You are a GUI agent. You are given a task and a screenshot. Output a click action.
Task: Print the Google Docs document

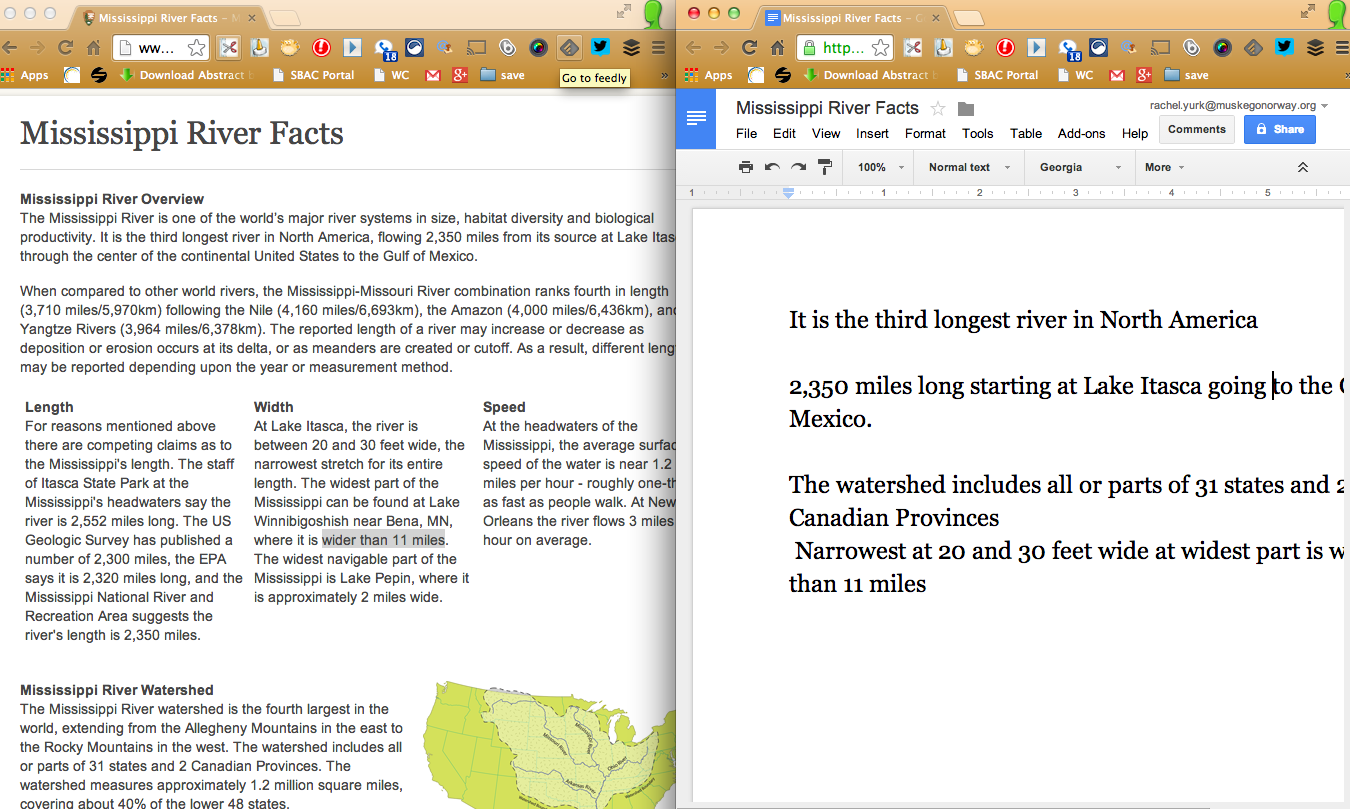click(x=745, y=167)
